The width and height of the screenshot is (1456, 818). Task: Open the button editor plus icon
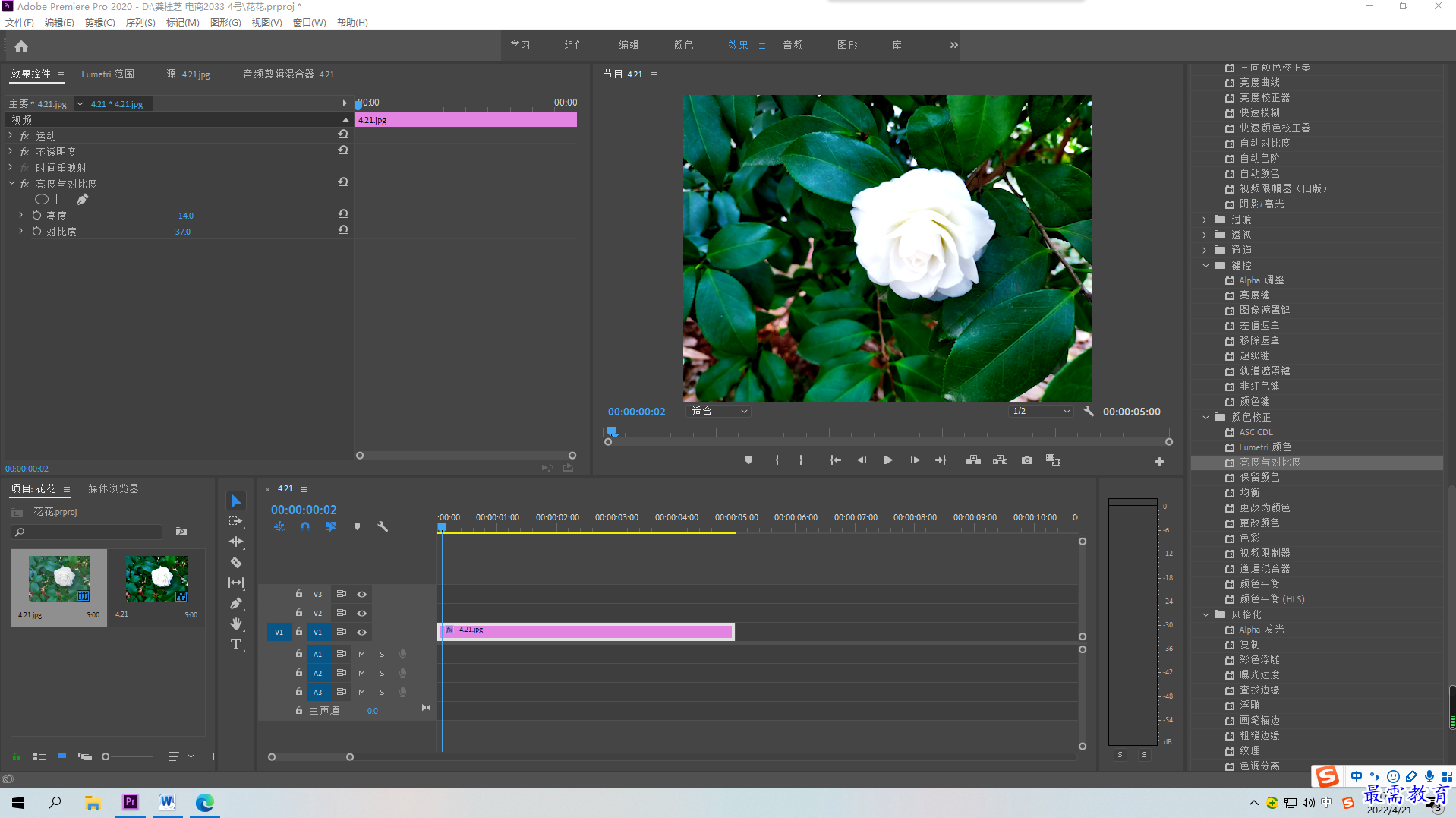1159,461
